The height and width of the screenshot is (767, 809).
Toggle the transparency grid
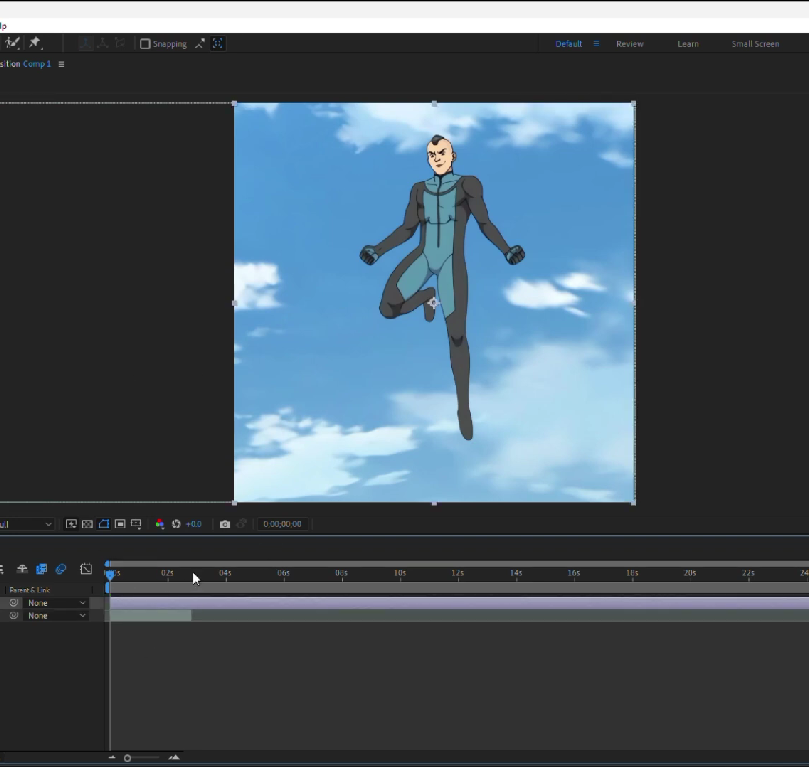(87, 524)
